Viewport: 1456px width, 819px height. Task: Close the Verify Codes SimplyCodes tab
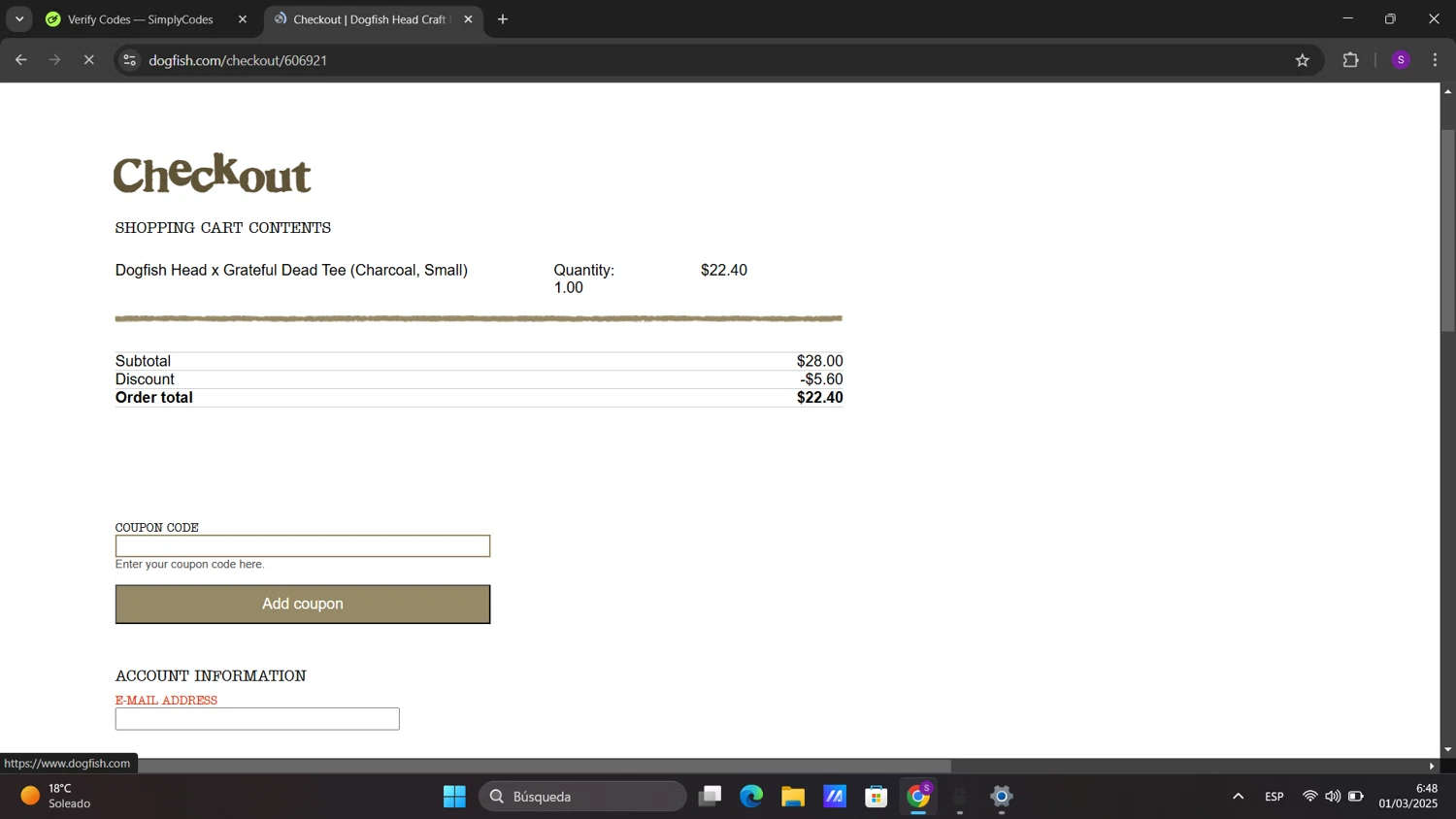coord(243,19)
